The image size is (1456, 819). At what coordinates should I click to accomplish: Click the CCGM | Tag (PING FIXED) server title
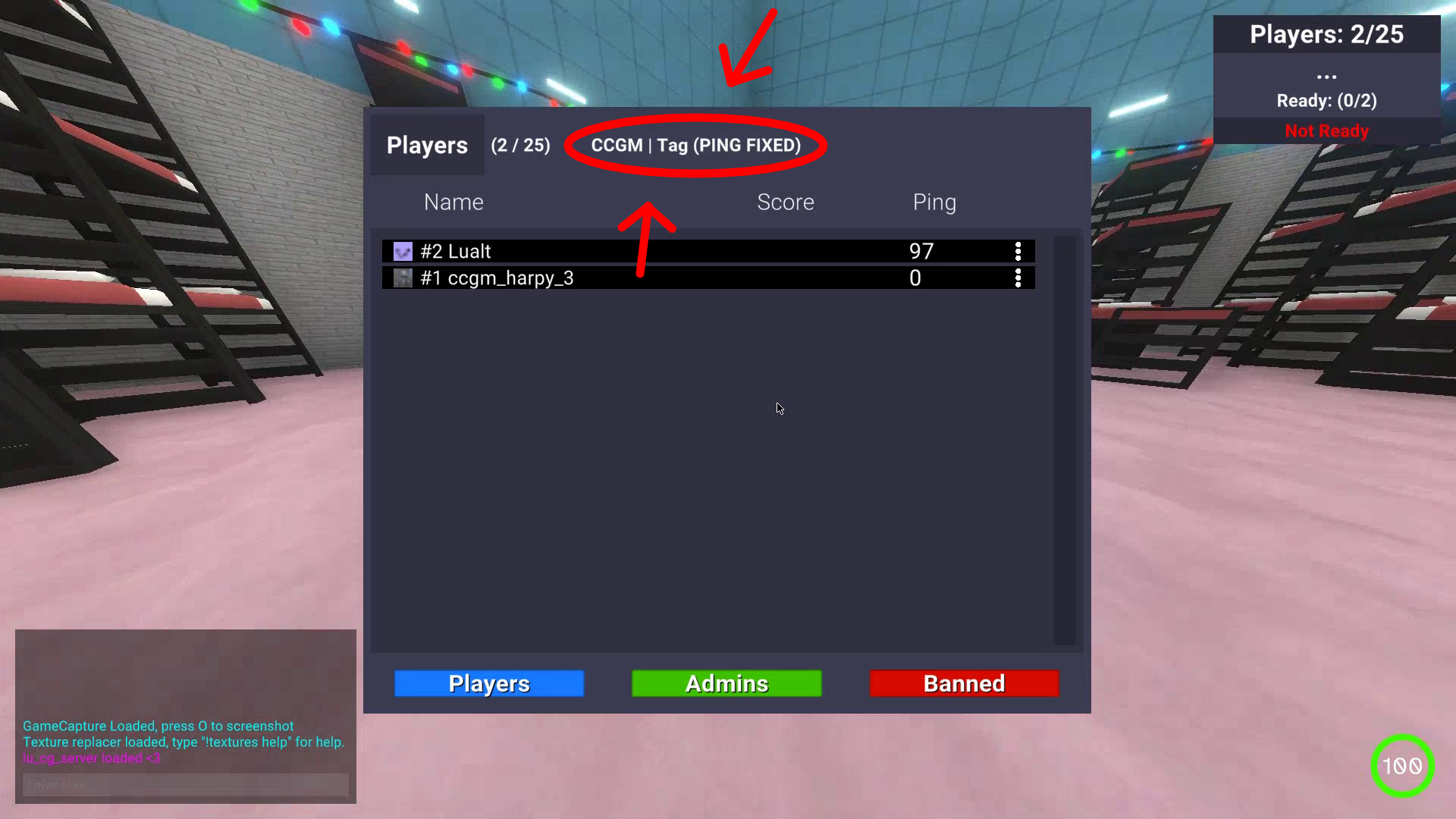(x=696, y=145)
